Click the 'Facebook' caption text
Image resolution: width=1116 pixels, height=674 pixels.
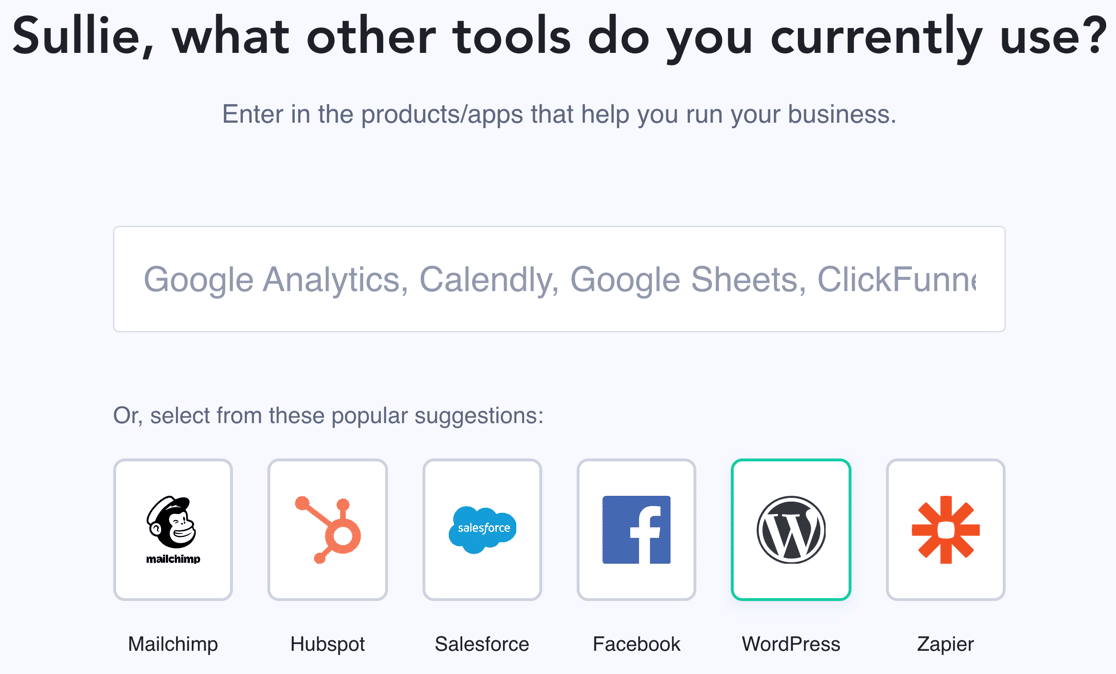[637, 644]
